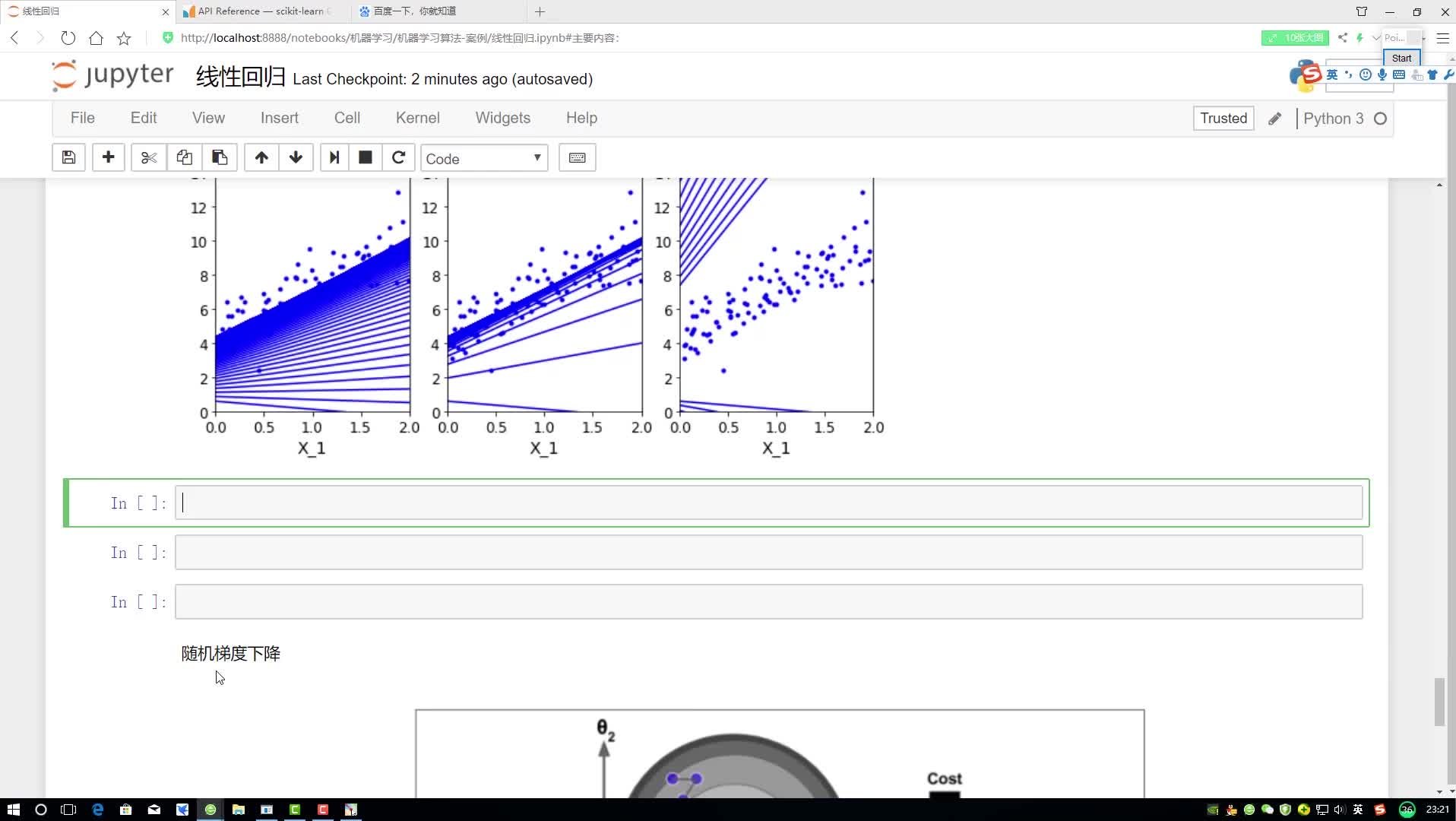Click the Jupyter logo
The width and height of the screenshot is (1456, 821).
[112, 75]
